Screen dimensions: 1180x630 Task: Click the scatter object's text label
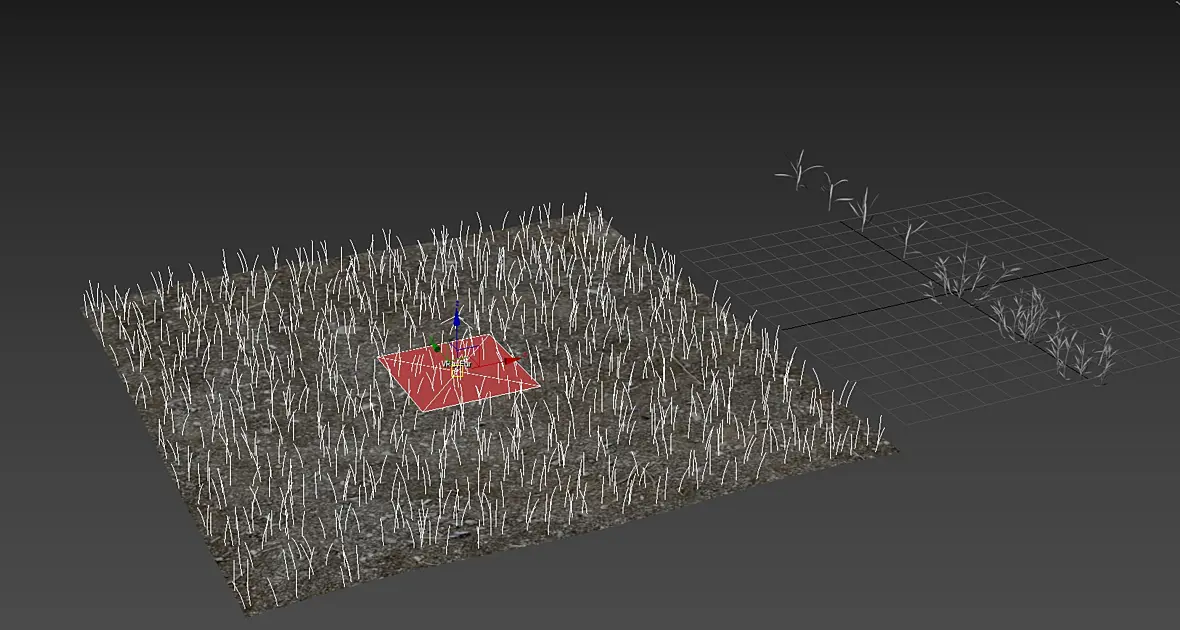tap(455, 364)
